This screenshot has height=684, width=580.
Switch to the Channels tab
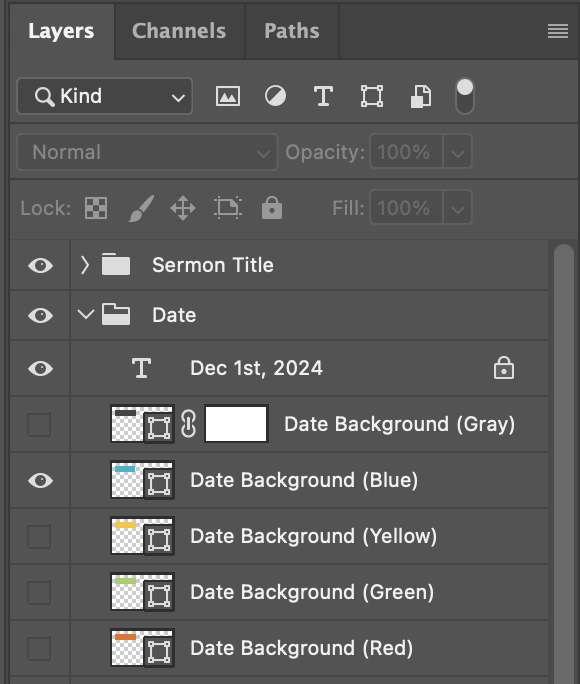(x=179, y=31)
